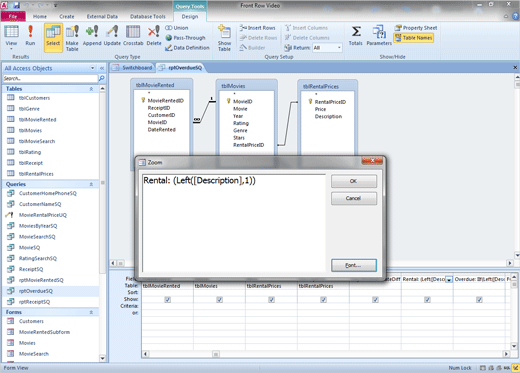
Task: Open the View button in Results group
Action: (x=11, y=37)
